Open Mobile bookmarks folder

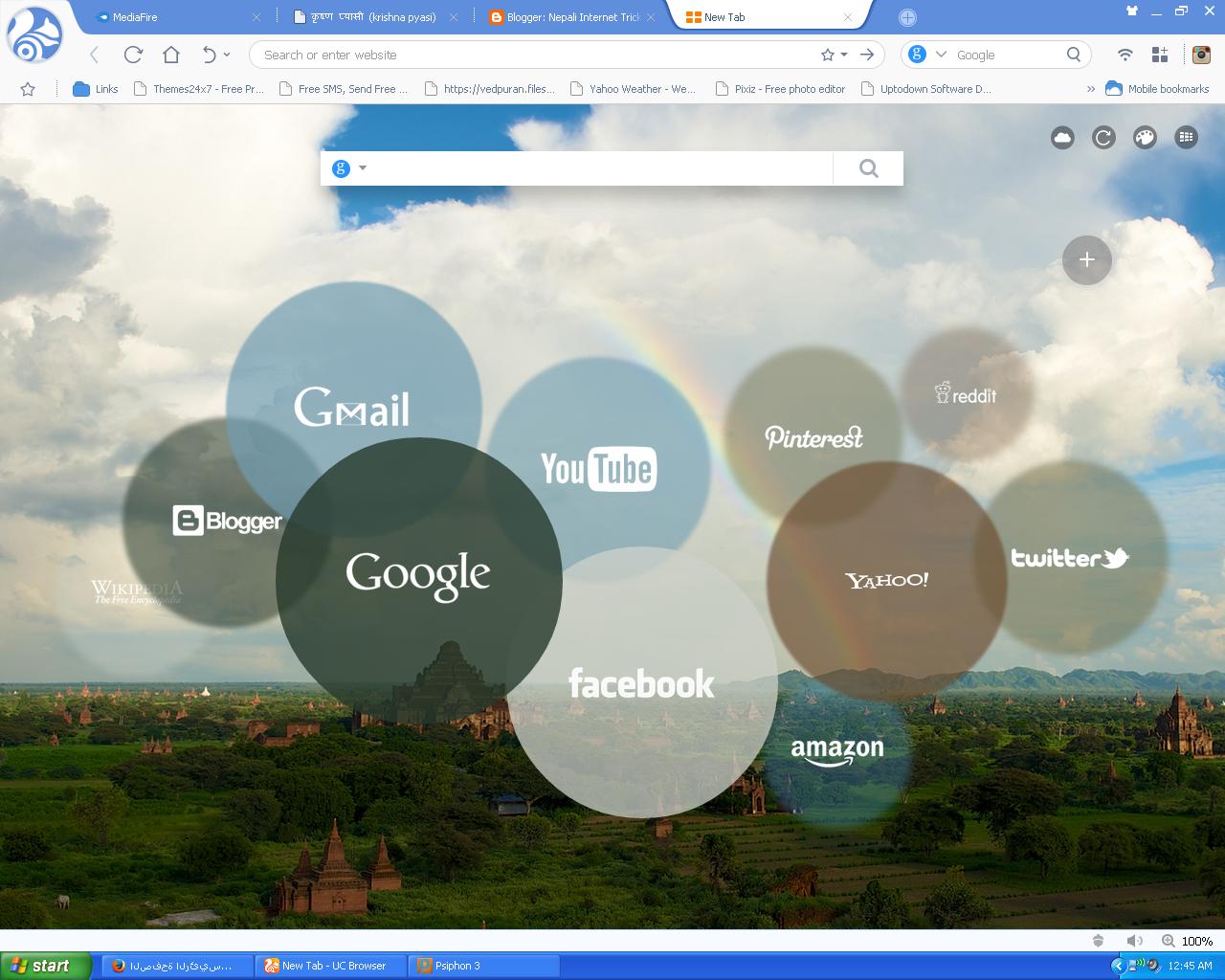tap(1157, 89)
